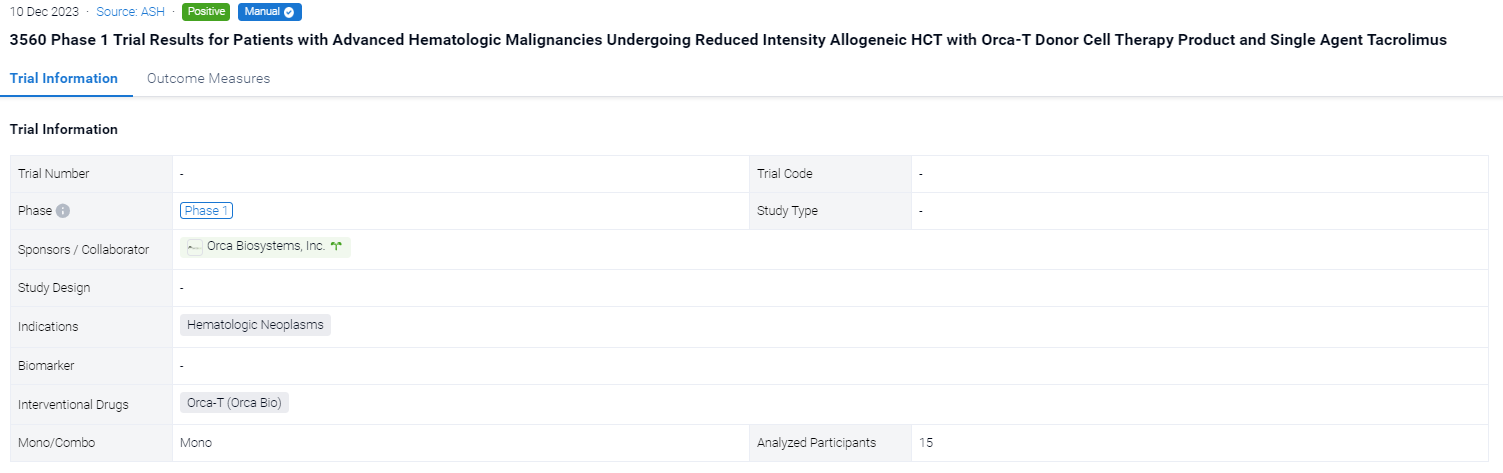Click the Mono value in Mono/Combo row
Viewport: 1503px width, 473px height.
pyautogui.click(x=196, y=442)
